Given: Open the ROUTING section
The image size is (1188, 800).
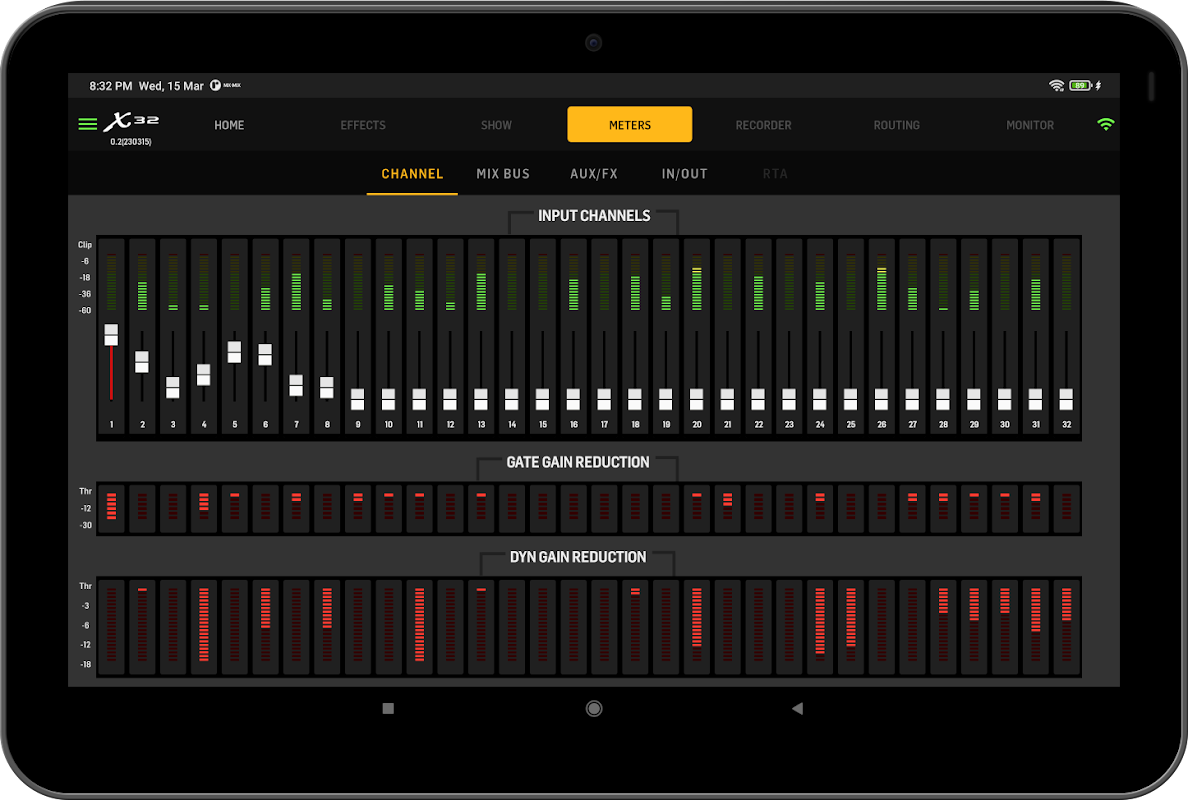Looking at the screenshot, I should pos(896,125).
